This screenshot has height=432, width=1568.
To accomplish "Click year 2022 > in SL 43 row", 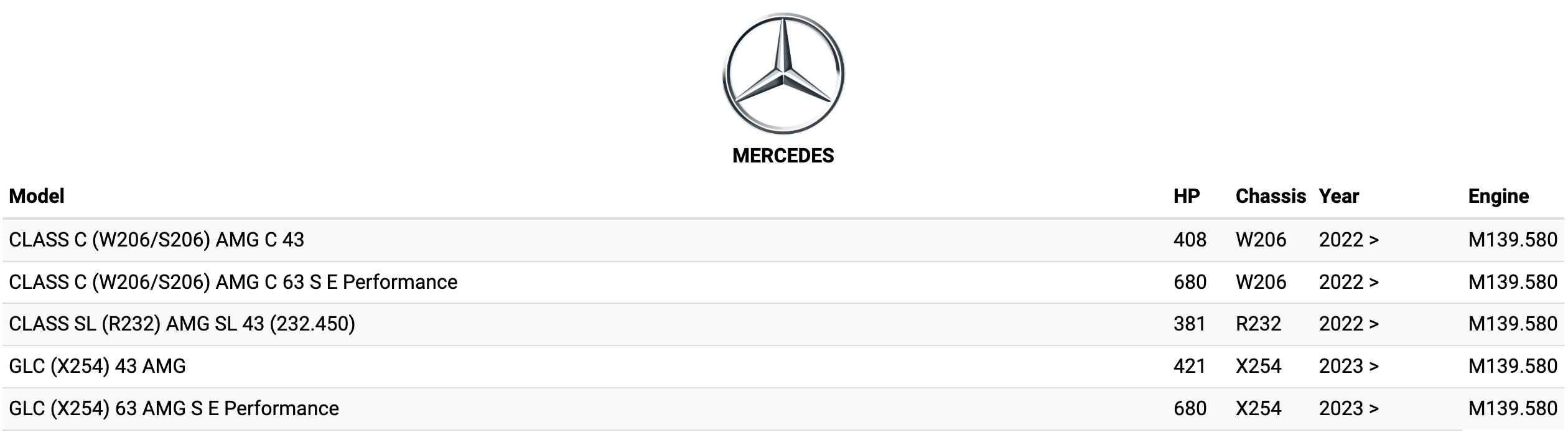I will coord(1348,324).
